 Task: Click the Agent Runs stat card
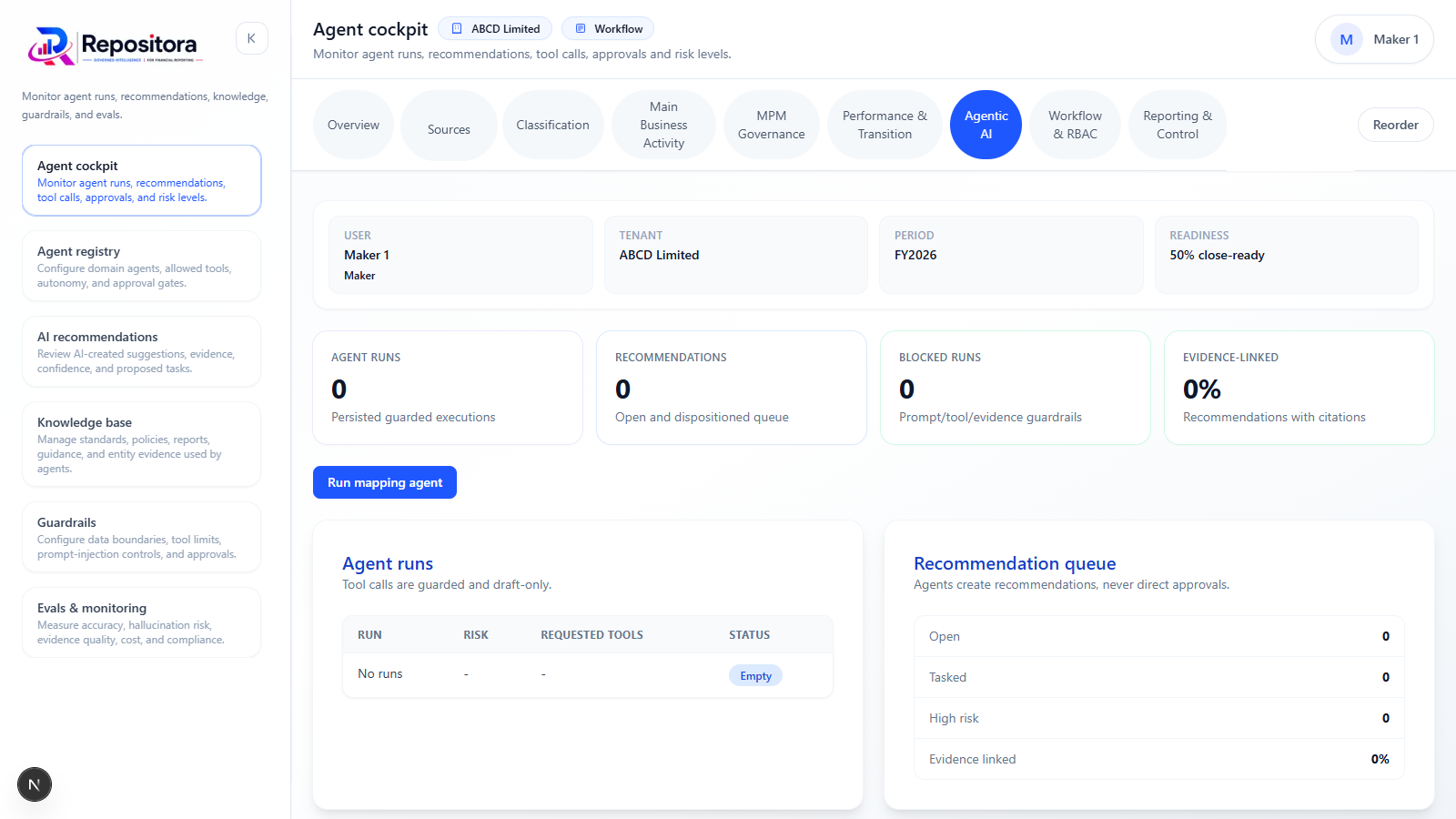point(448,388)
